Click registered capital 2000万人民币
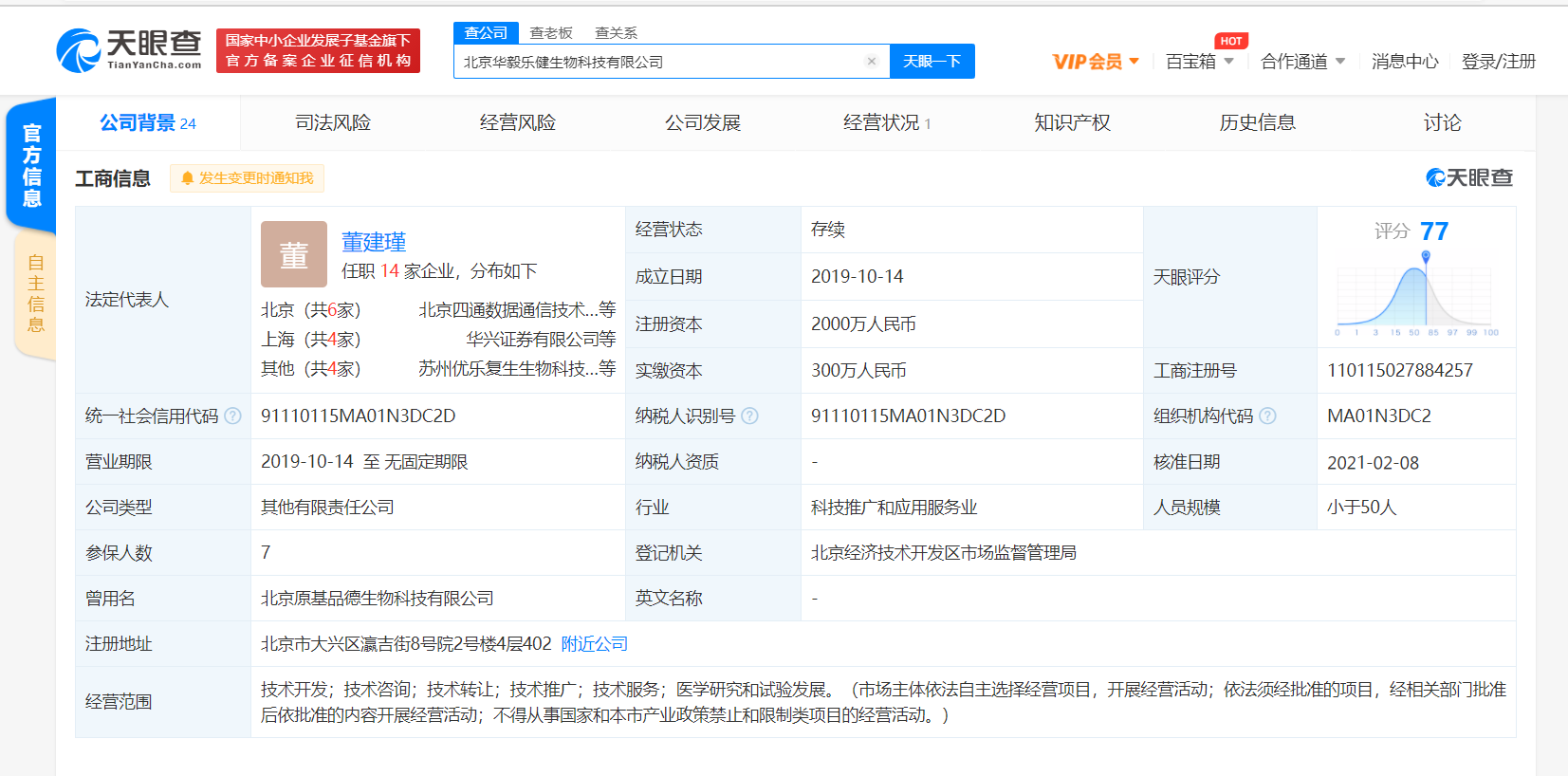1568x776 pixels. 863,324
